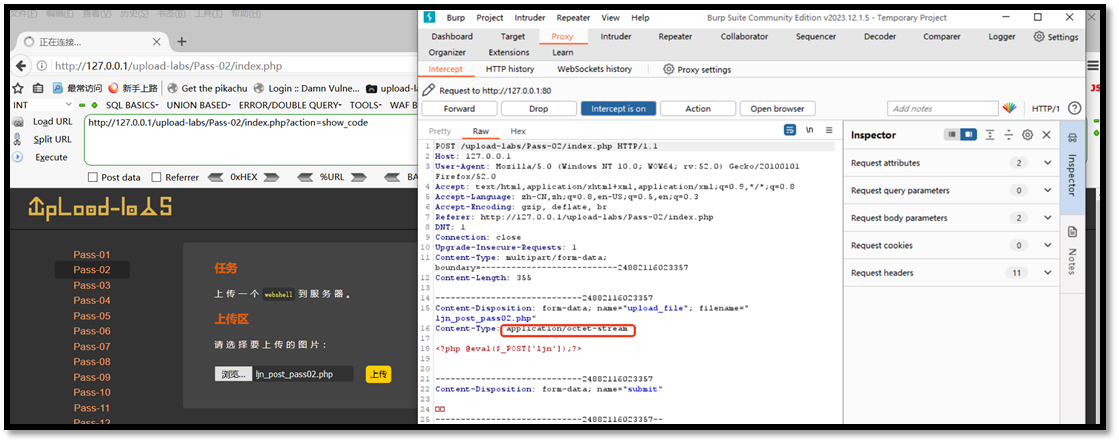This screenshot has height=443, width=1119.
Task: Open Inspector settings gear
Action: (x=1028, y=135)
